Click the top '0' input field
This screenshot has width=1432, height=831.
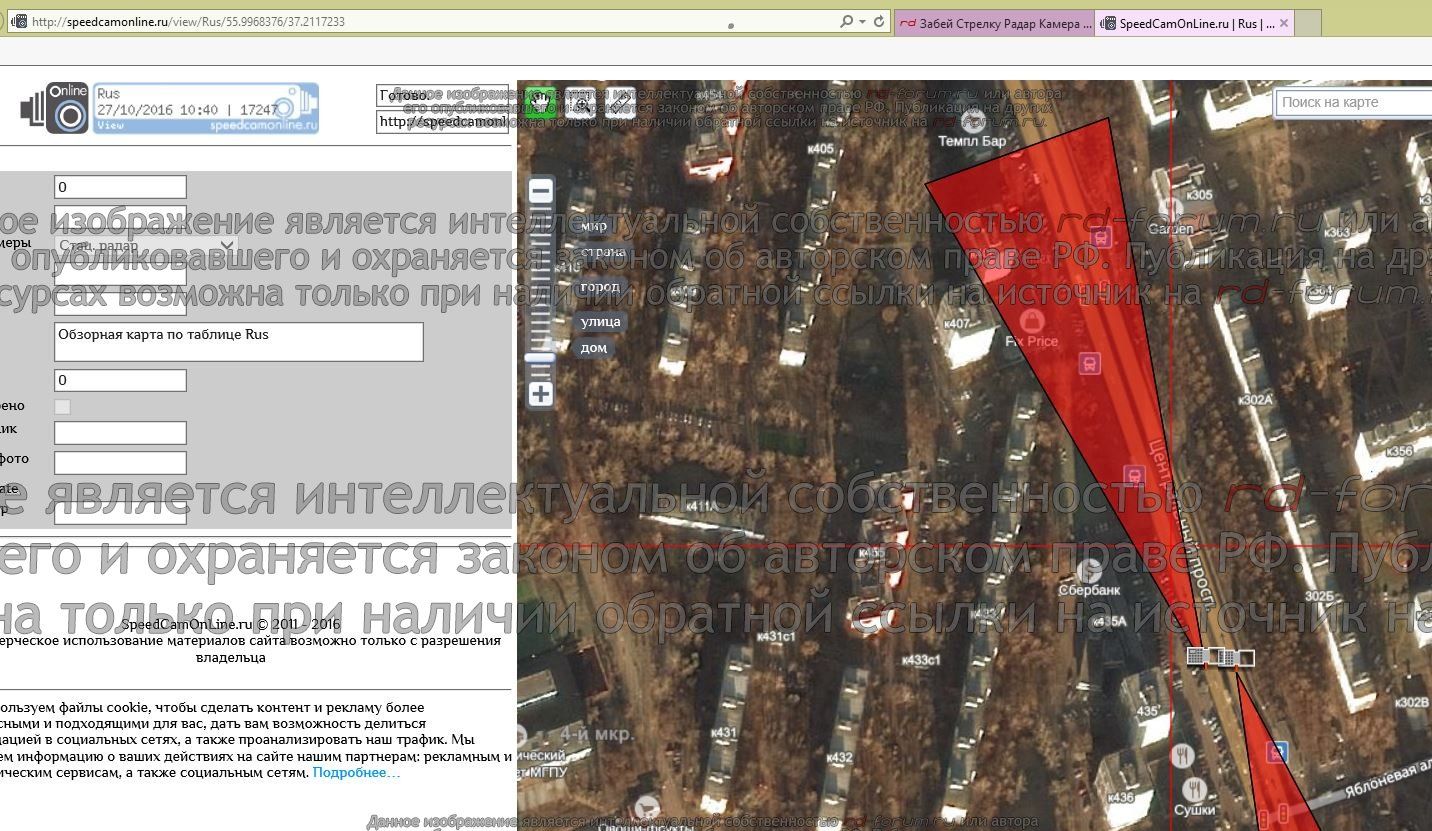120,187
